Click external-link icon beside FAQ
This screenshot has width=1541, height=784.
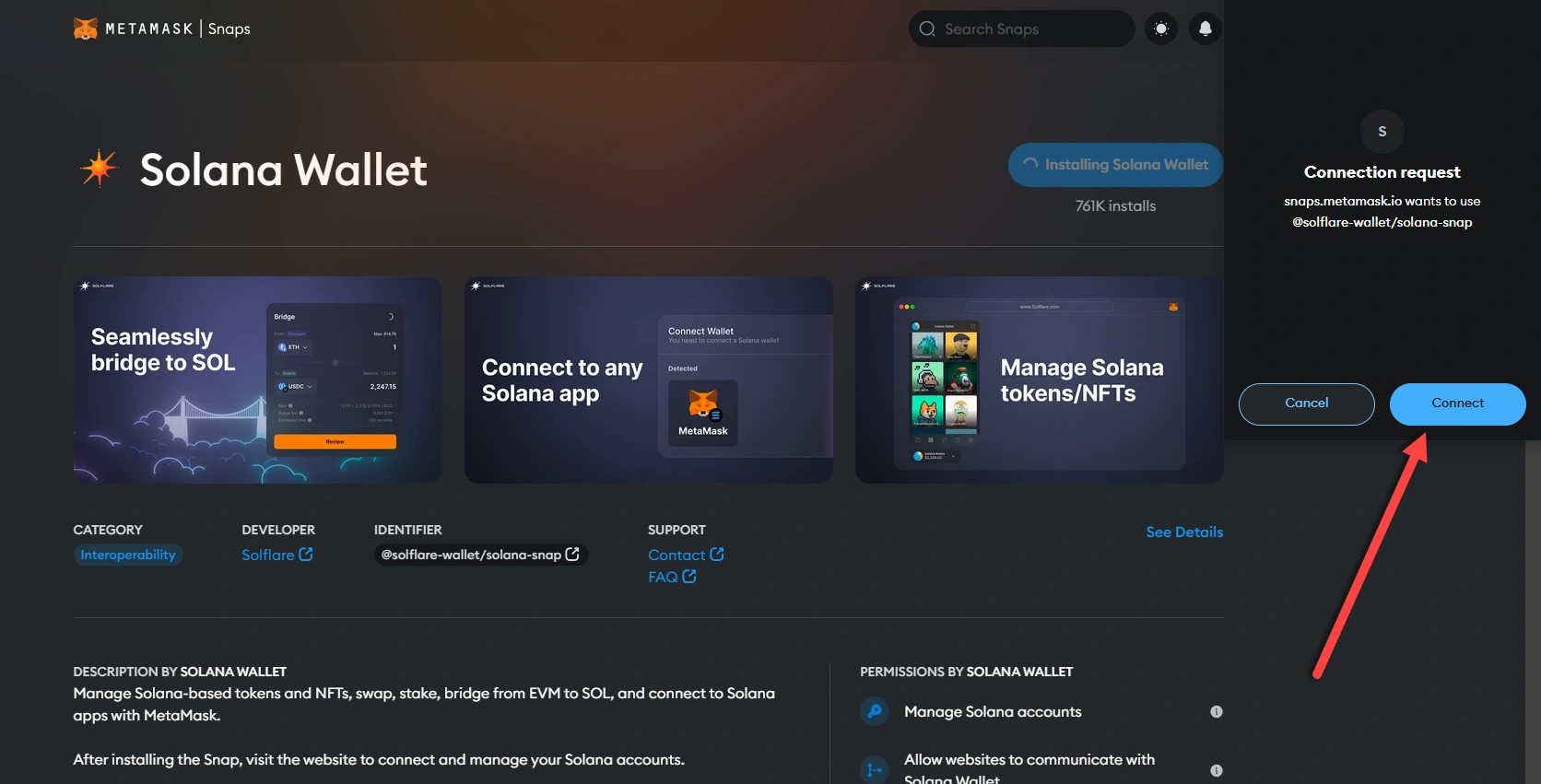coord(689,576)
